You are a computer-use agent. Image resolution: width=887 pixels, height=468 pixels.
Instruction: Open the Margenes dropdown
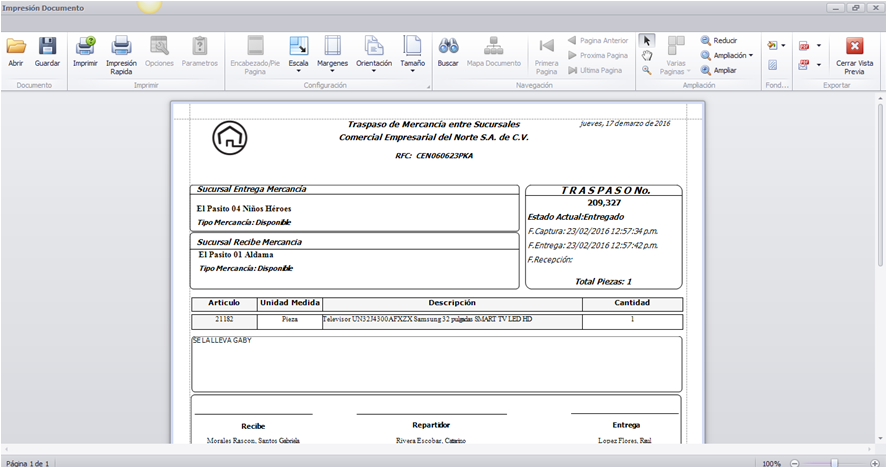[x=333, y=54]
